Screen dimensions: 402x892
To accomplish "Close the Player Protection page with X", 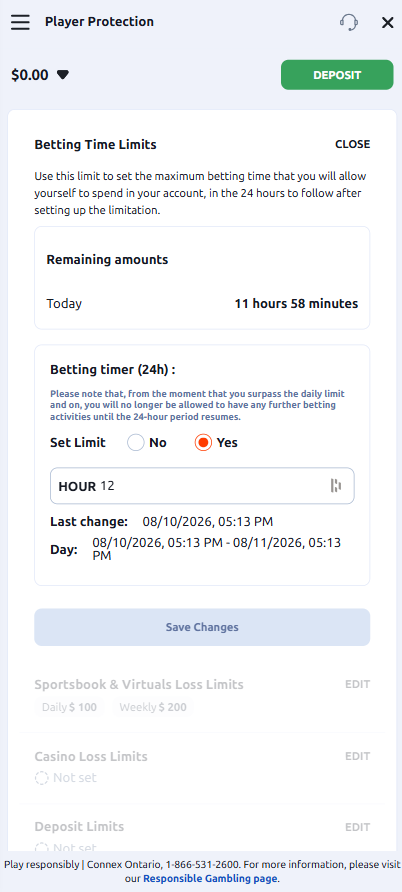I will click(387, 23).
